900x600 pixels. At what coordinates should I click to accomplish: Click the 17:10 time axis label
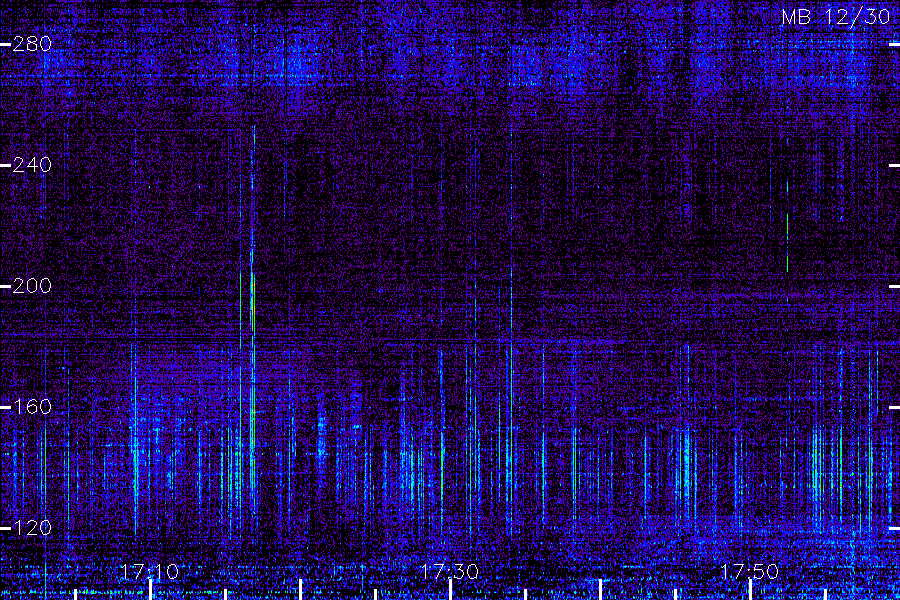pyautogui.click(x=150, y=572)
